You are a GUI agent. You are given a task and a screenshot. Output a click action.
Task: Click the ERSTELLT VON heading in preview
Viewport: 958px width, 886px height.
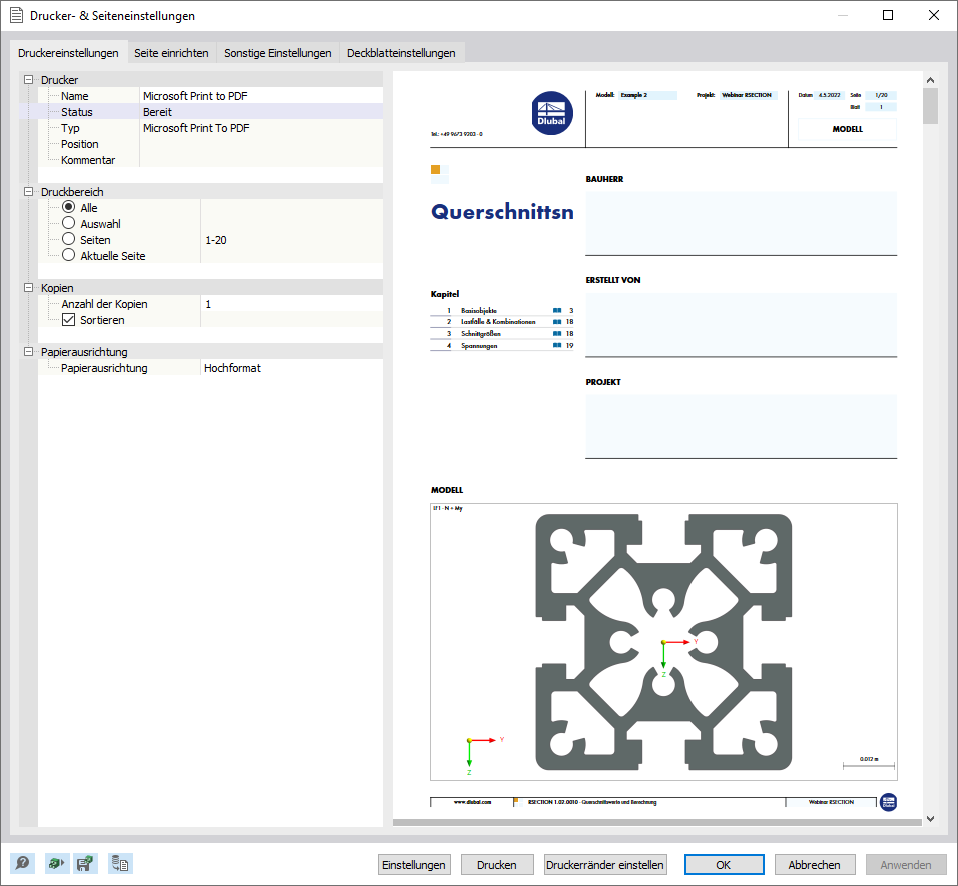click(613, 280)
